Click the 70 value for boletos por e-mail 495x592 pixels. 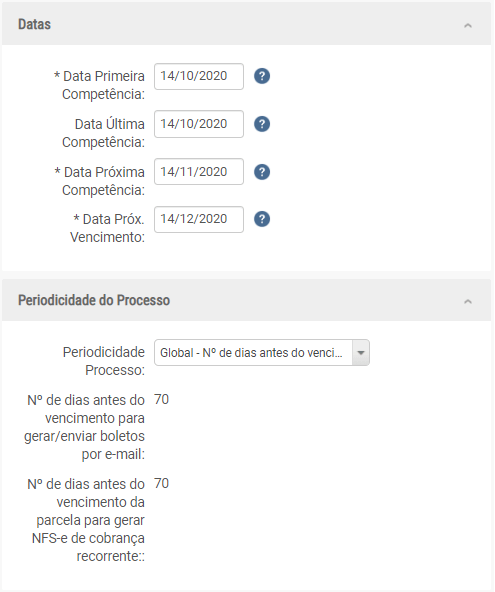pyautogui.click(x=161, y=399)
